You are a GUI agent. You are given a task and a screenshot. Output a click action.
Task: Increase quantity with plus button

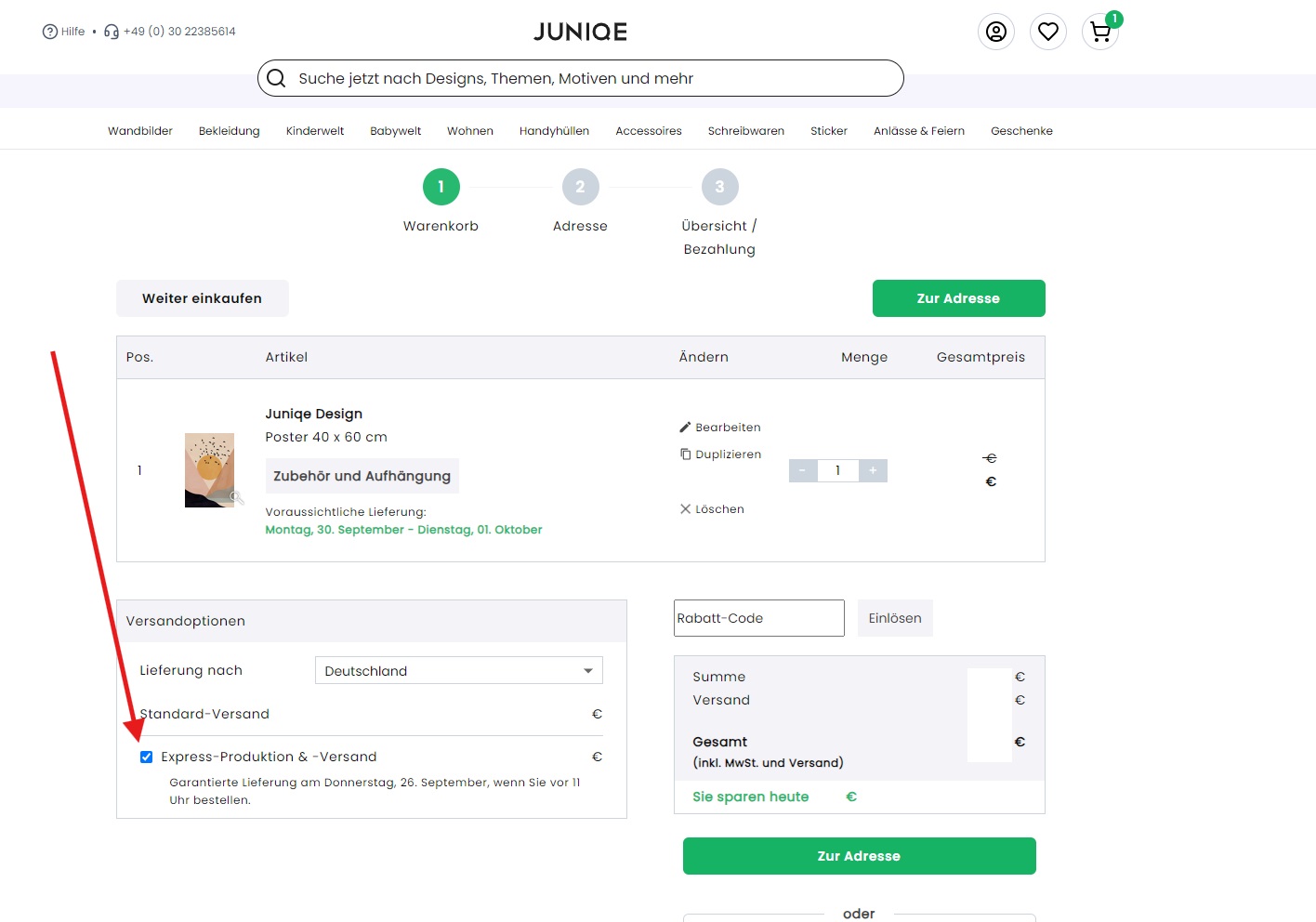pos(873,470)
